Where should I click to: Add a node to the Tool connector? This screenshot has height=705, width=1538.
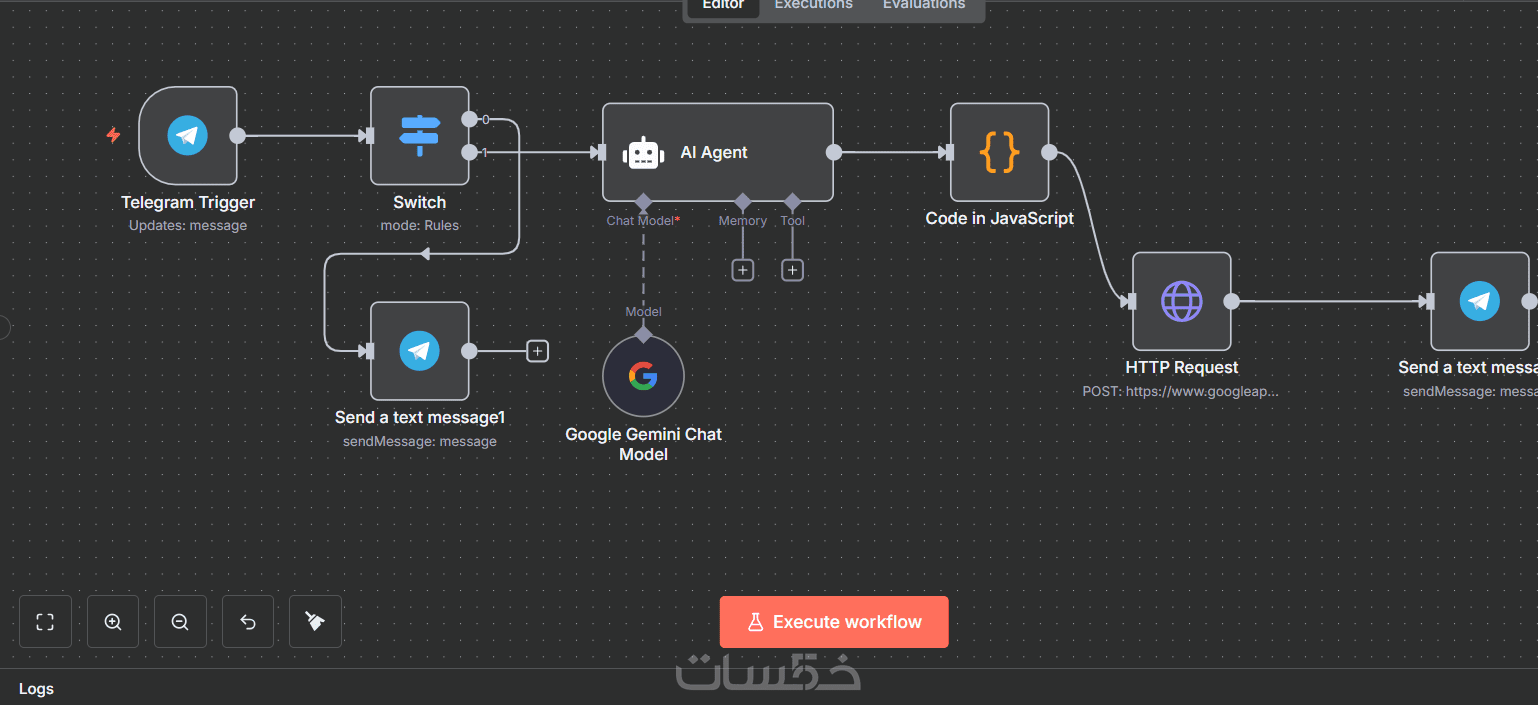[x=793, y=270]
